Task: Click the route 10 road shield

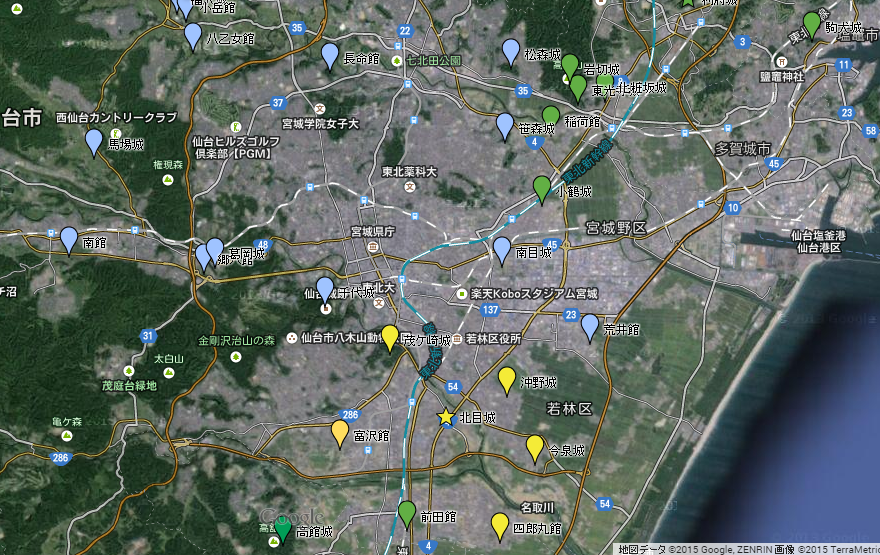Action: point(732,208)
